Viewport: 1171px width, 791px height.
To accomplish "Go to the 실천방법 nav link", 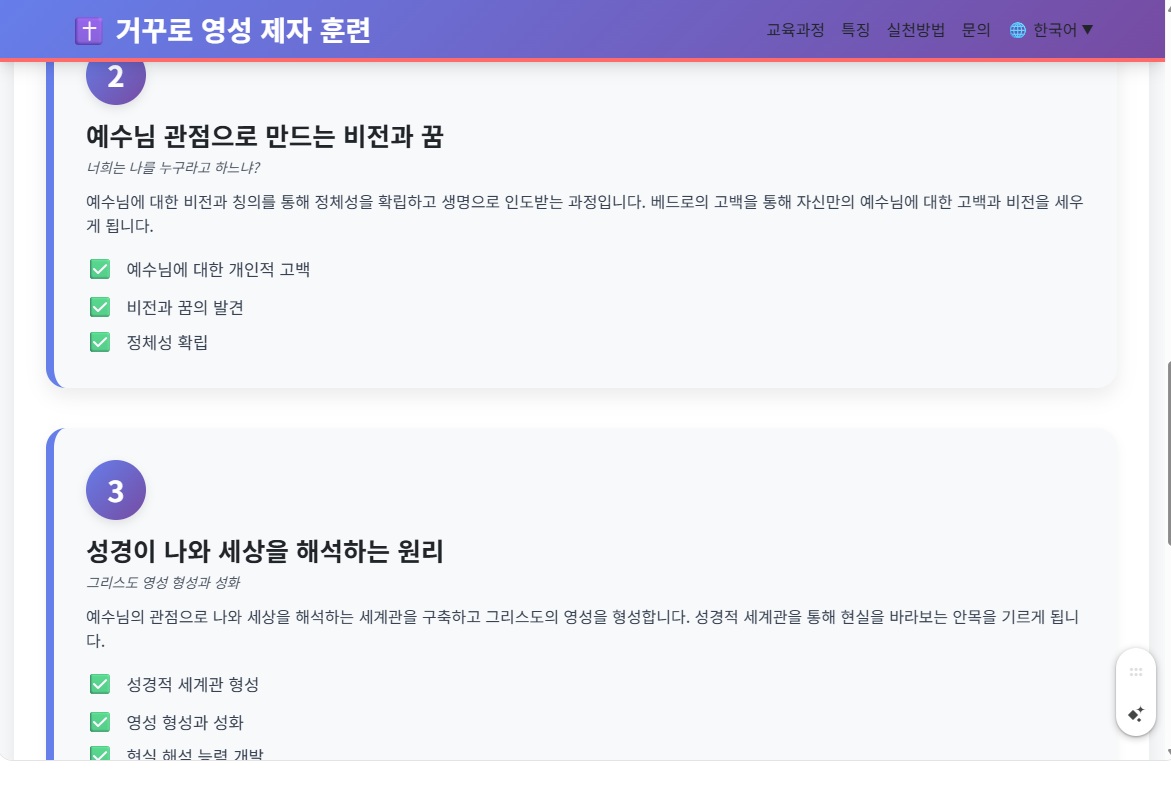I will [x=916, y=30].
